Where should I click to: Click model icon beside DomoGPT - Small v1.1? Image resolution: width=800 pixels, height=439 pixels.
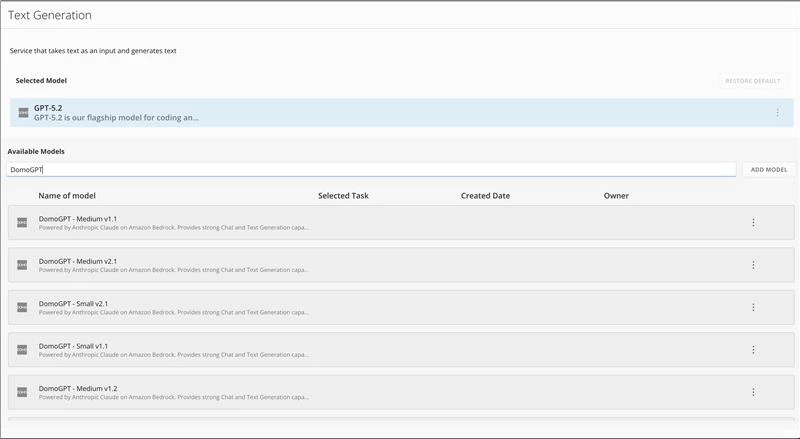click(x=22, y=350)
